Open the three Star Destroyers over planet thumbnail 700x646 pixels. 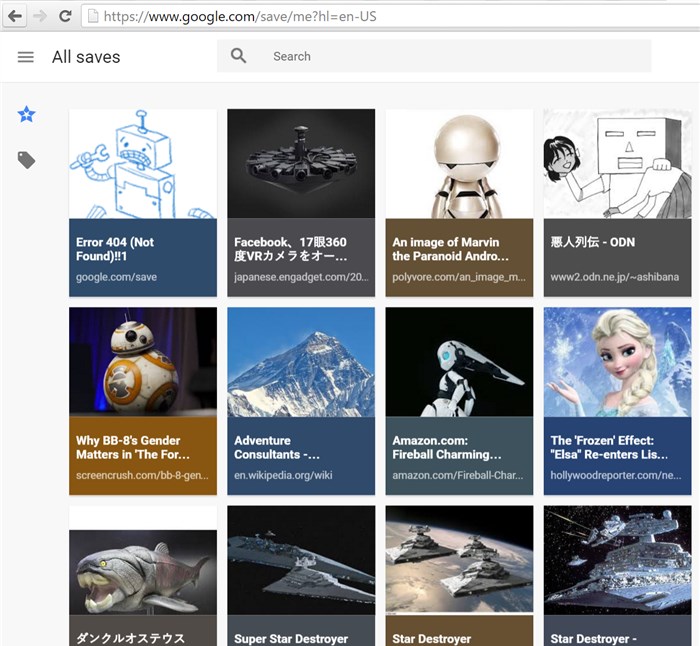click(x=459, y=560)
